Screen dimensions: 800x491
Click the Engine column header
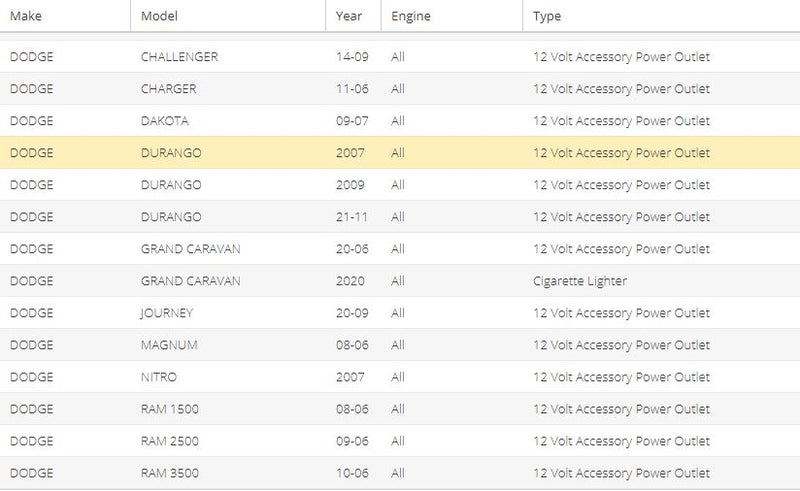tap(410, 17)
